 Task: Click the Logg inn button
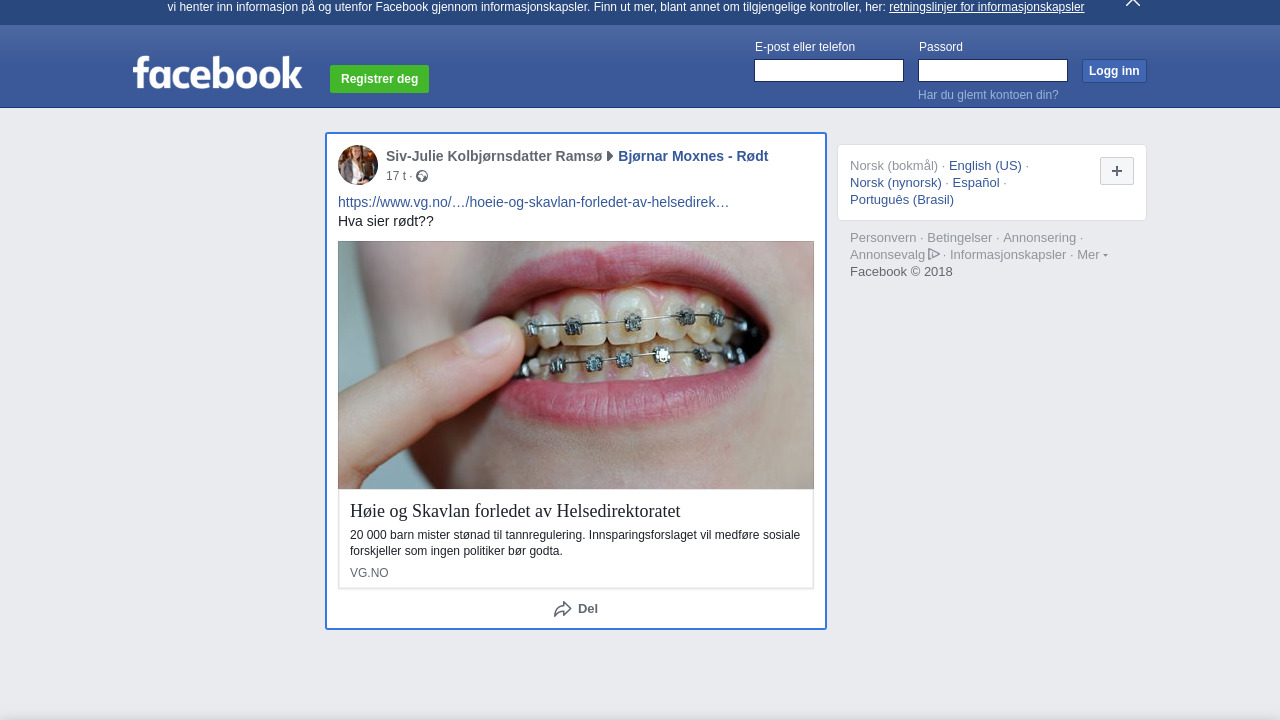(x=1114, y=71)
